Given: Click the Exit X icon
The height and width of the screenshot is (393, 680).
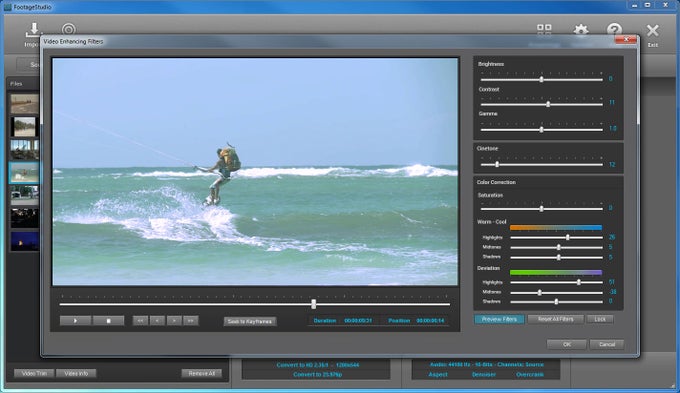Looking at the screenshot, I should 652,31.
